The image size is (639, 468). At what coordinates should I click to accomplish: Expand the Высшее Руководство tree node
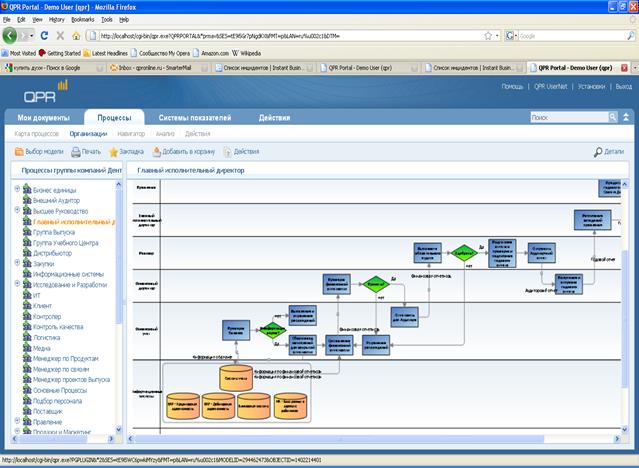17,210
